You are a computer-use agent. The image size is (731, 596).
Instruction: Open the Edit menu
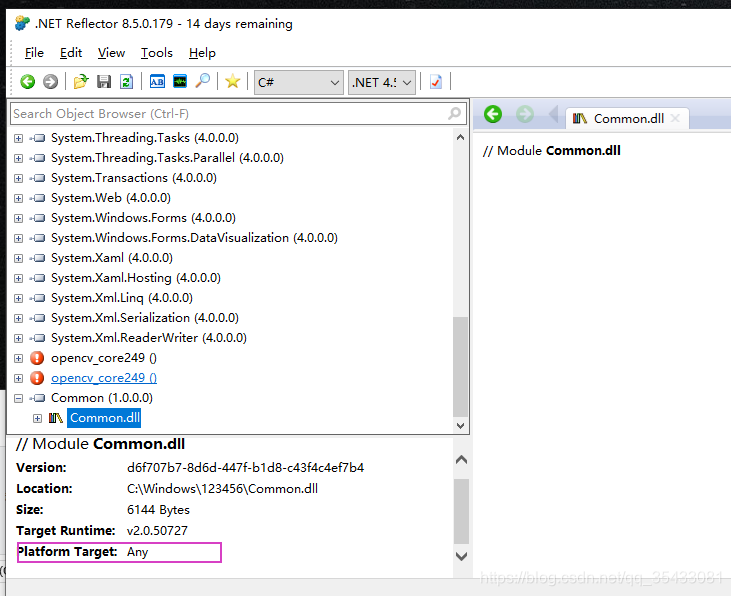(71, 53)
